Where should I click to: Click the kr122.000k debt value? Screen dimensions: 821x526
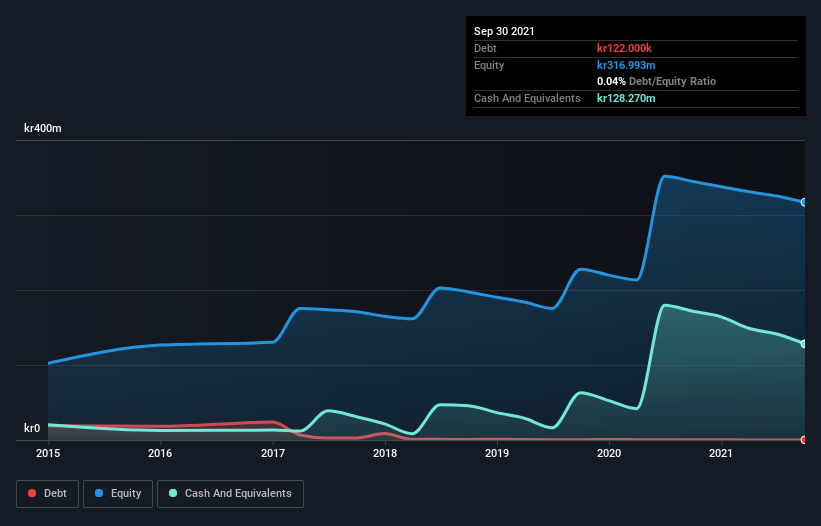point(624,48)
